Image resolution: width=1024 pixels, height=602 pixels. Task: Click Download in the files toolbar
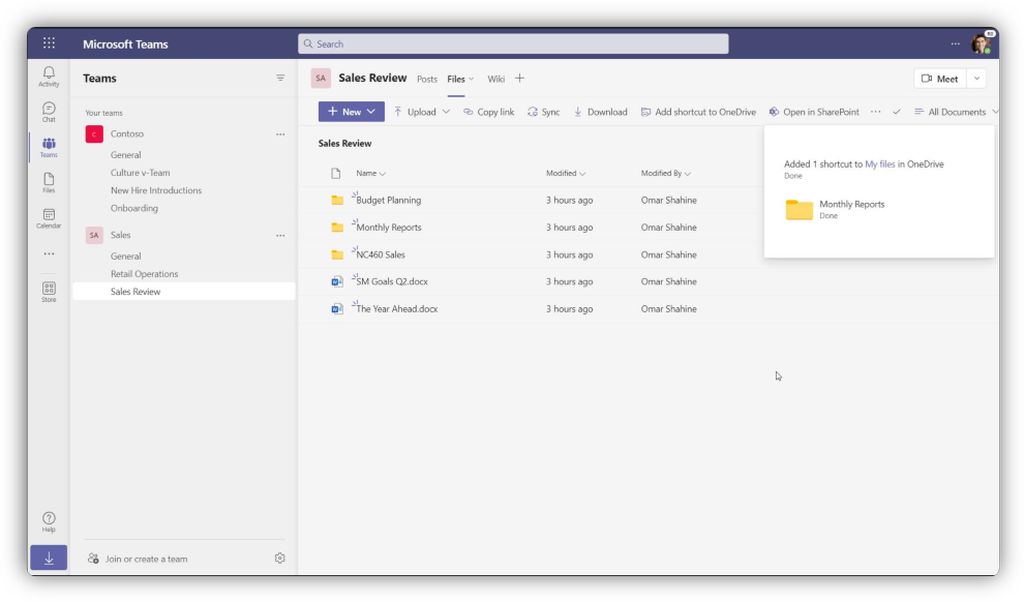(600, 112)
